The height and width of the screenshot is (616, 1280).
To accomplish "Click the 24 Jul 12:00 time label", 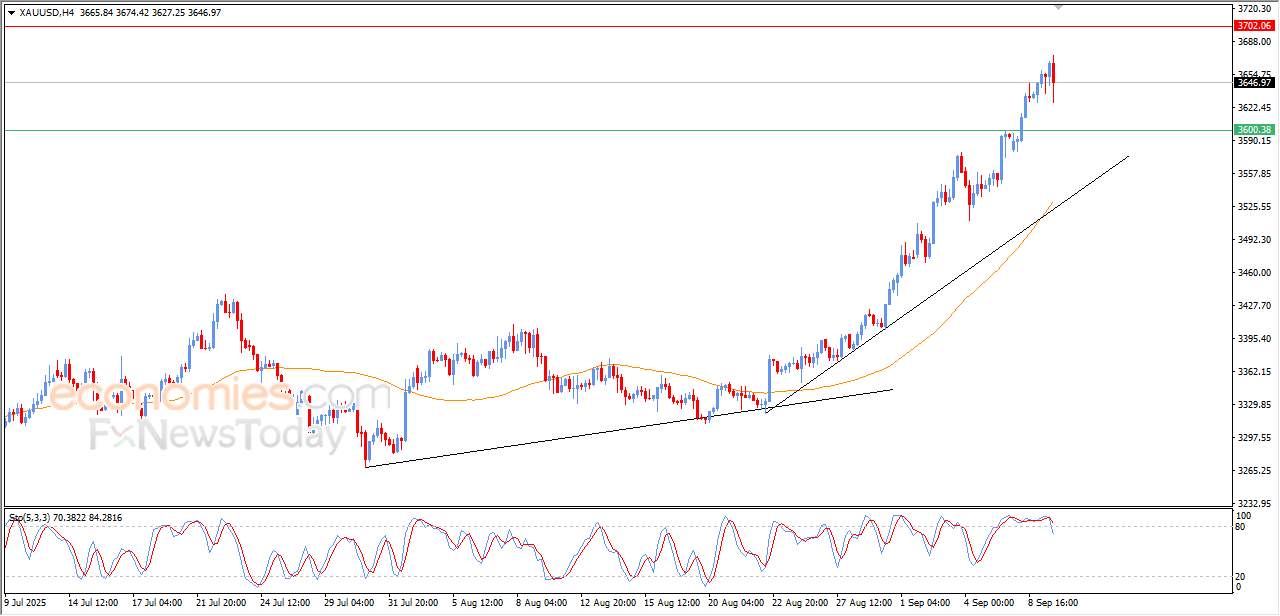I will [x=285, y=603].
